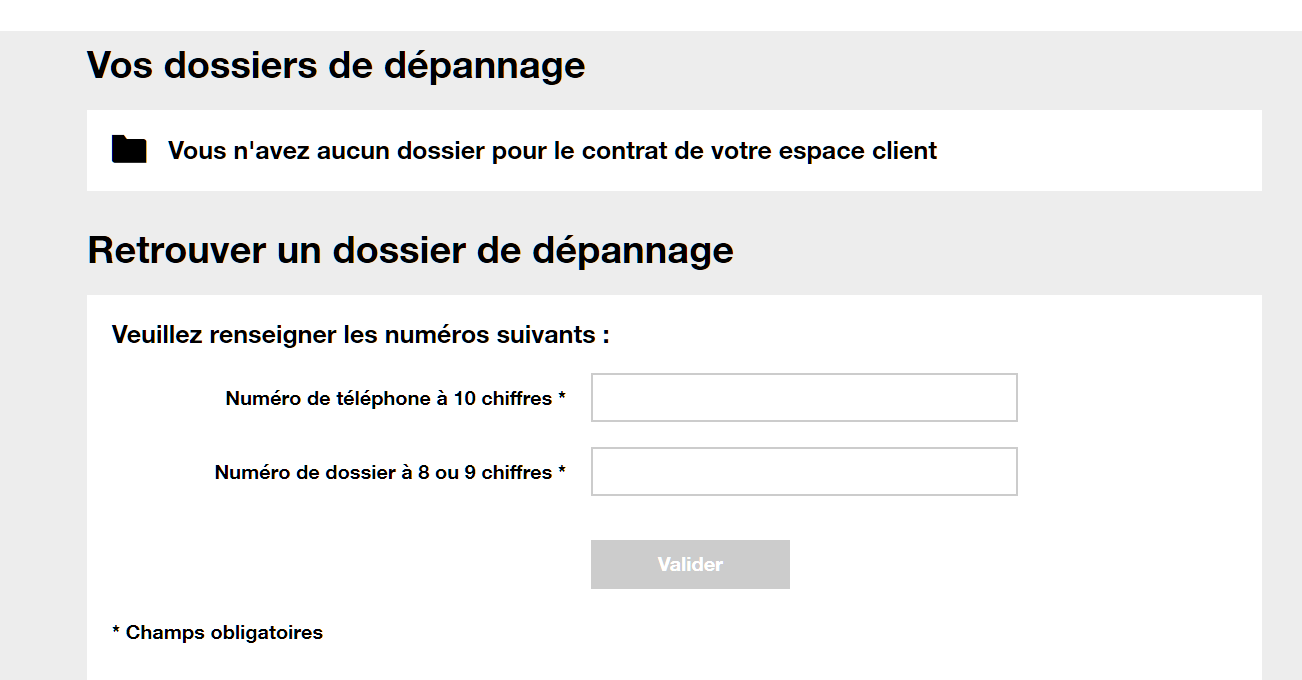Click the "Retrouver un dossier de dépannage" heading
This screenshot has width=1302, height=680.
tap(410, 250)
